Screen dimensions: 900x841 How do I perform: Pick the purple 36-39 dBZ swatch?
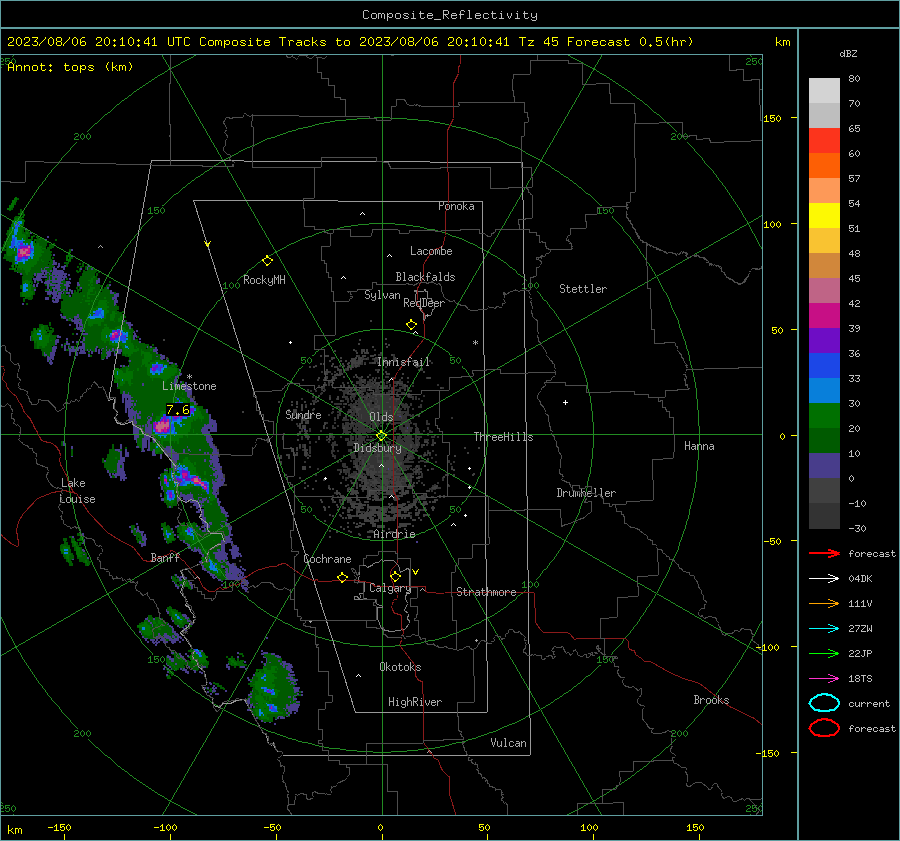[x=824, y=340]
